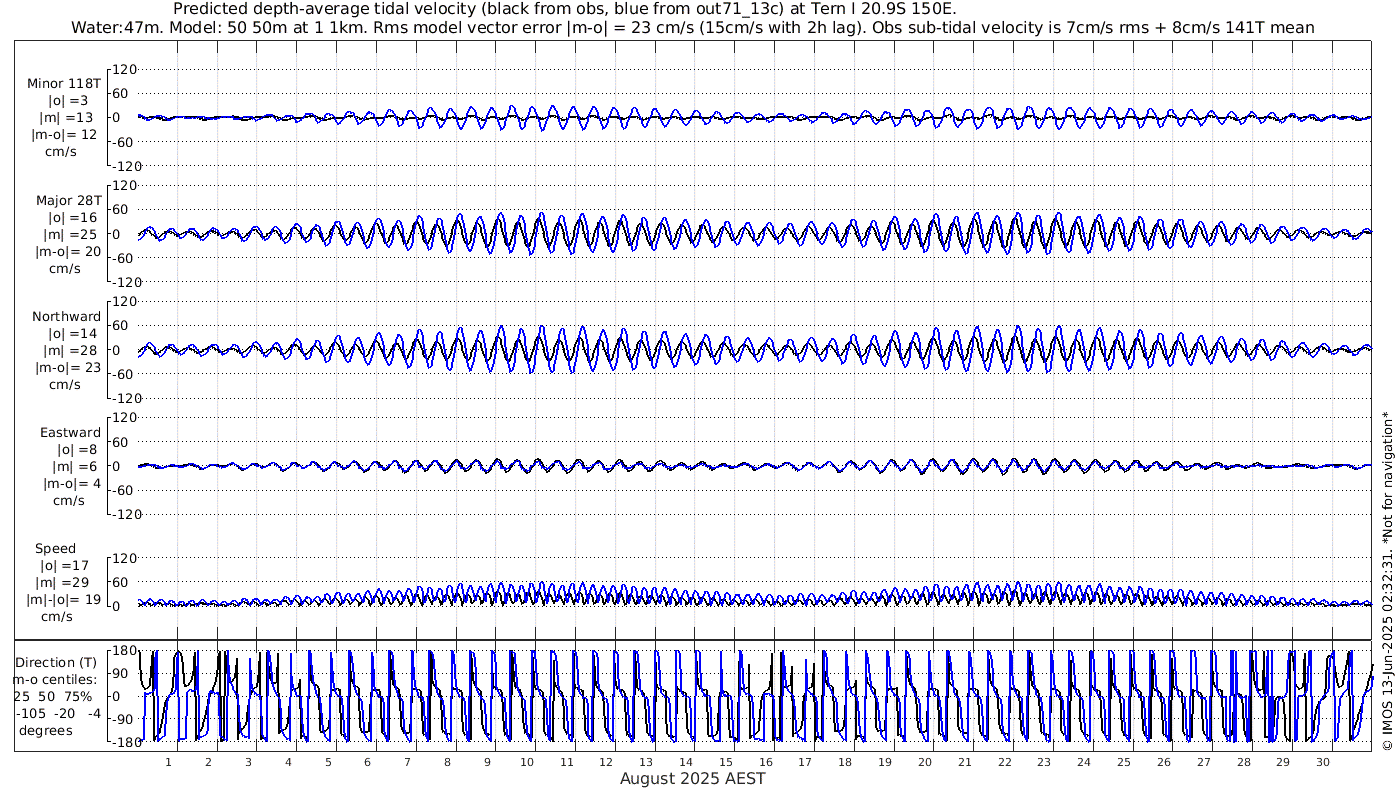Select the 'Speed' panel label

point(55,549)
